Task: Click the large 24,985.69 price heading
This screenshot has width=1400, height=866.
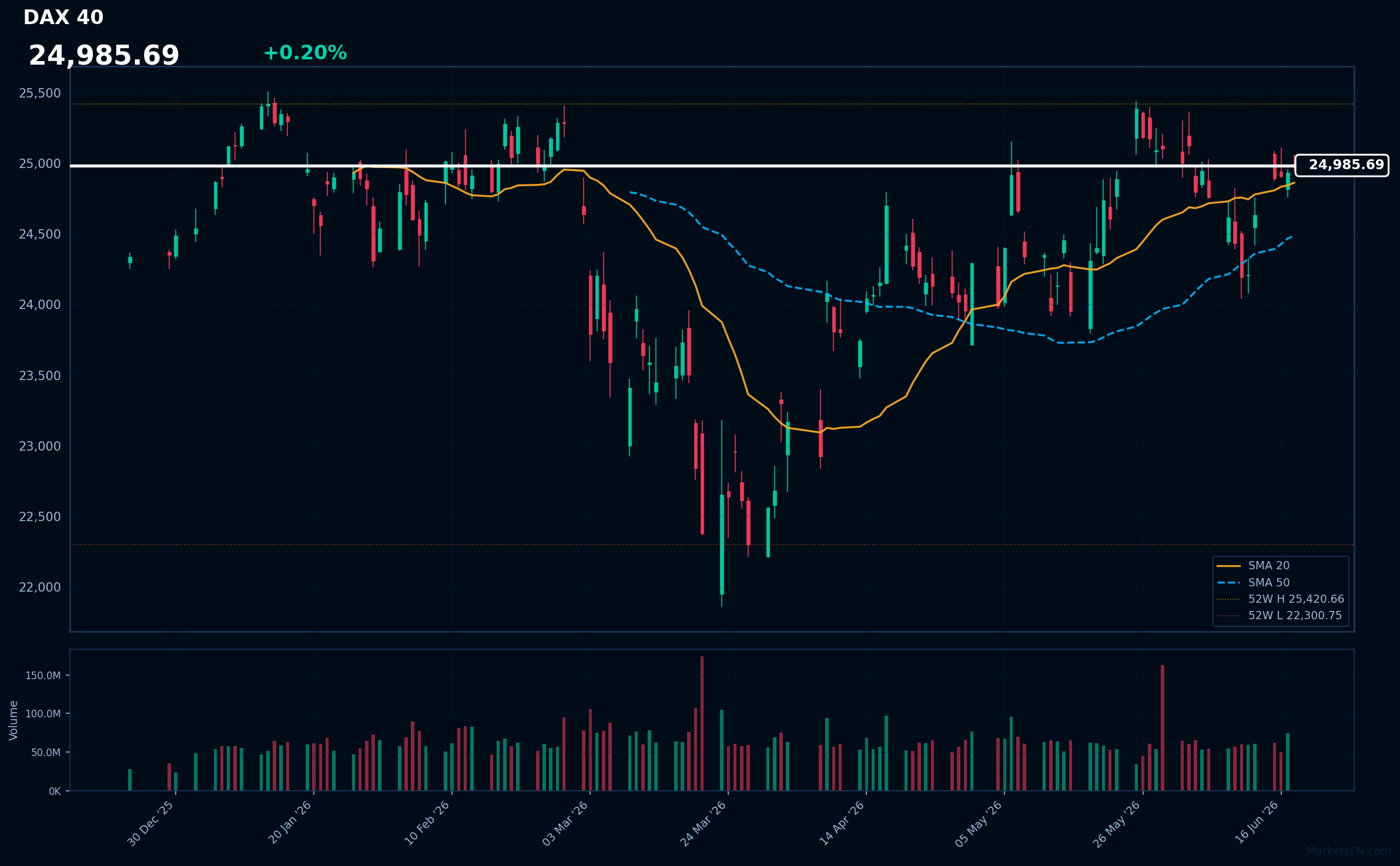Action: (104, 56)
